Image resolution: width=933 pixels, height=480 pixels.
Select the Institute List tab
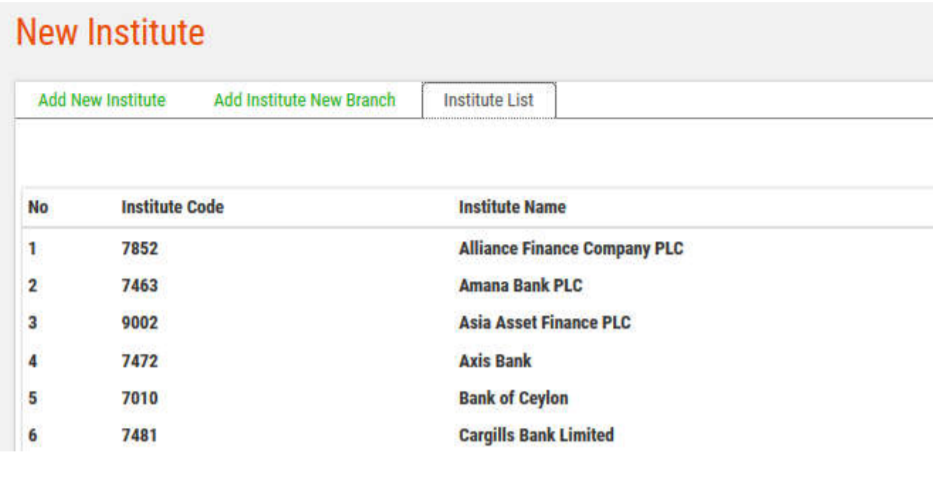coord(488,100)
